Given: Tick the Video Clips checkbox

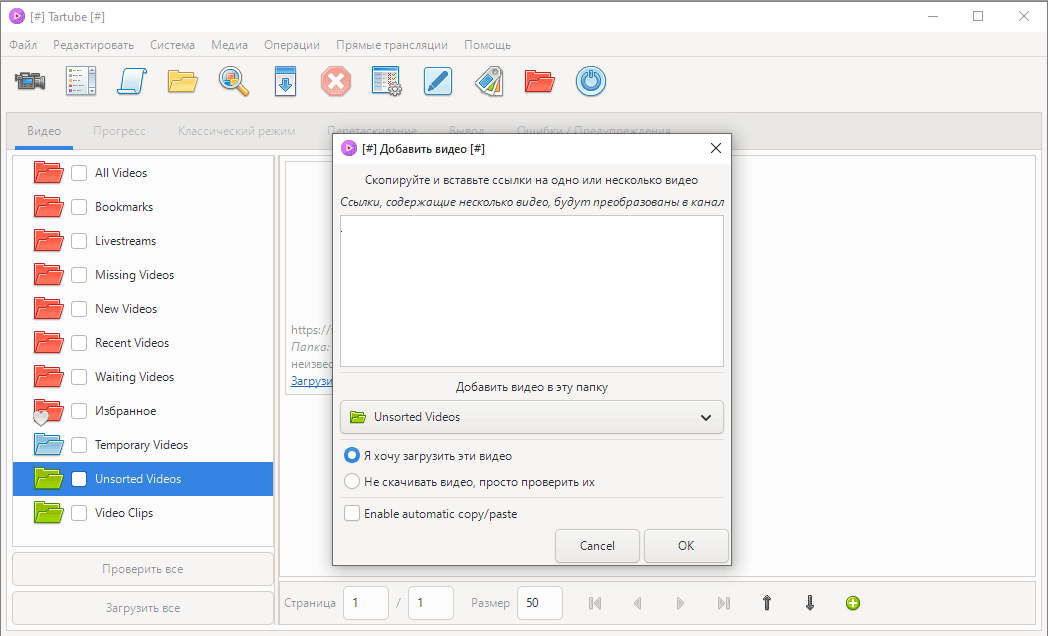Looking at the screenshot, I should (79, 513).
